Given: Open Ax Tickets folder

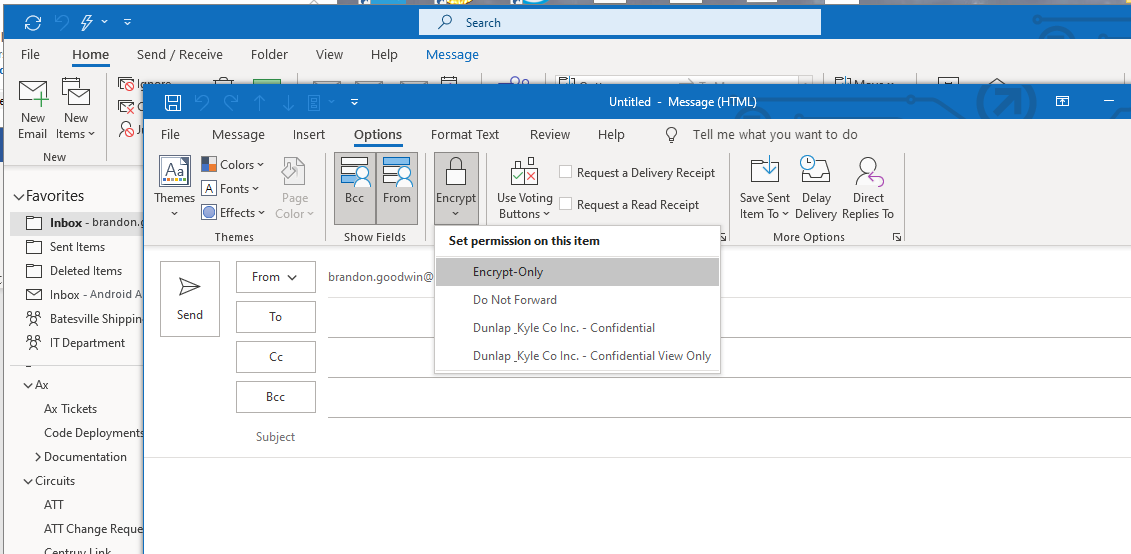Looking at the screenshot, I should point(70,408).
